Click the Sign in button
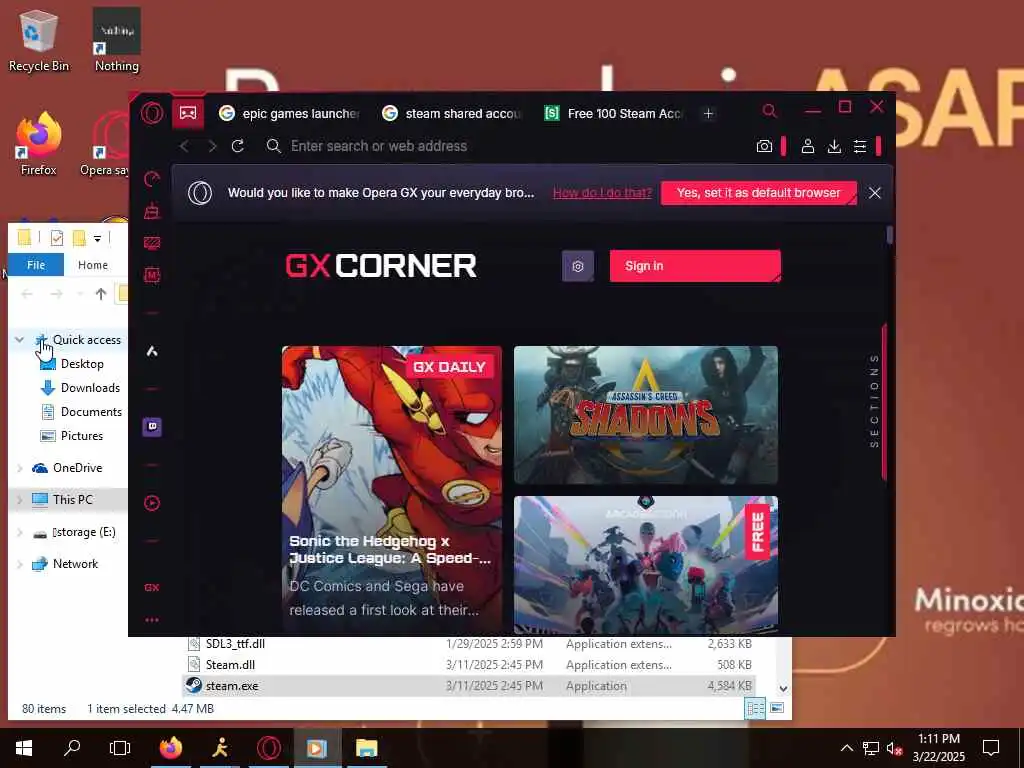This screenshot has height=768, width=1024. pos(695,266)
